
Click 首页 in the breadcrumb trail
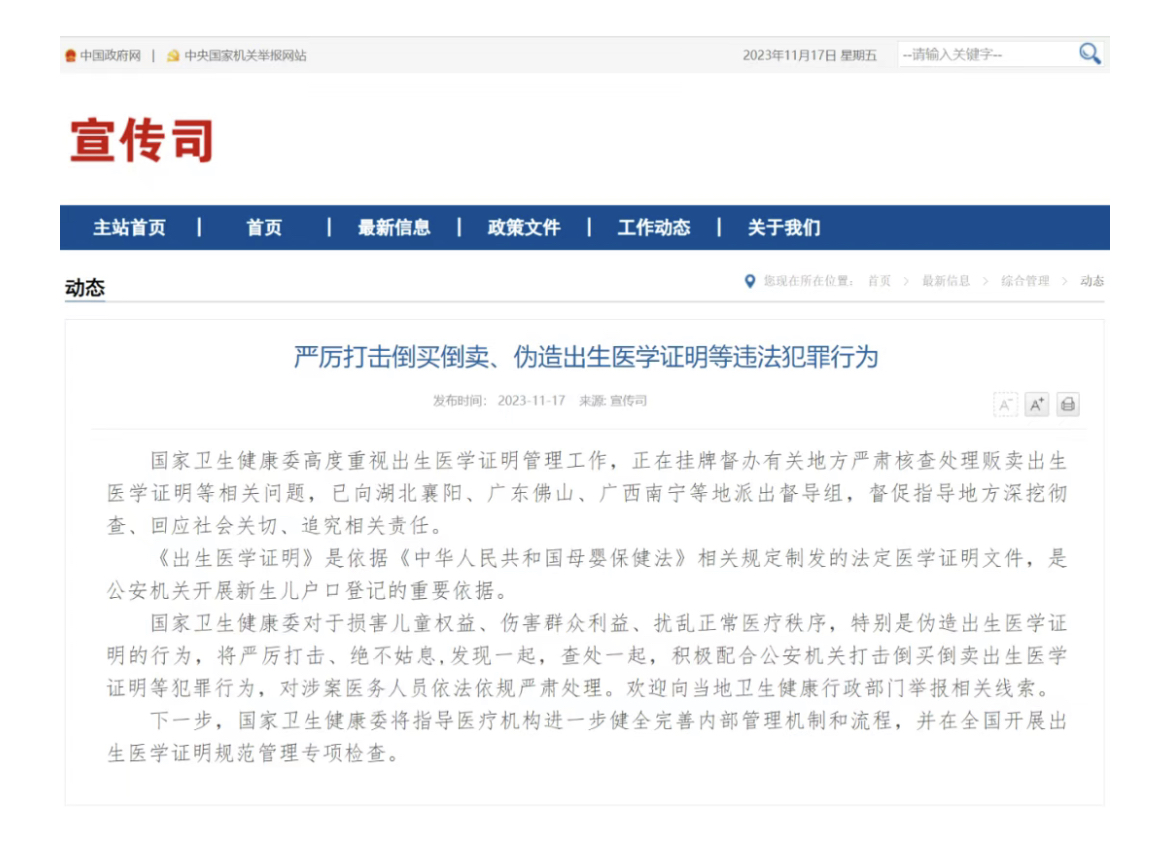click(879, 281)
